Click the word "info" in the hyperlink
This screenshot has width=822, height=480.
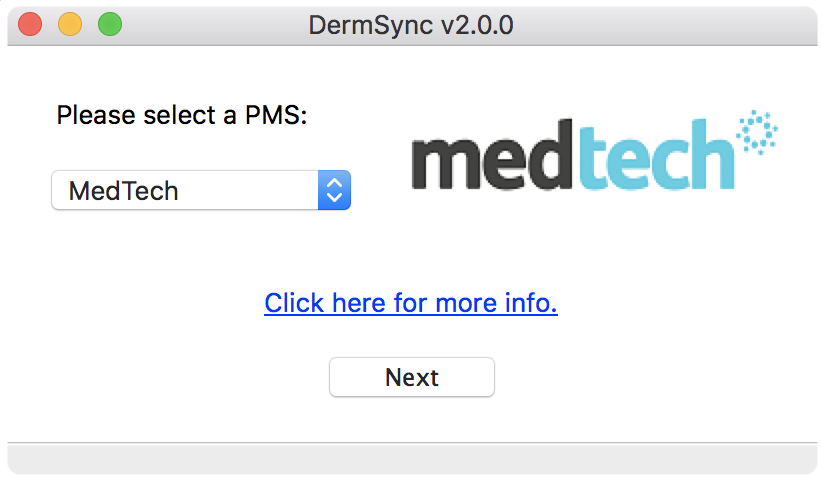point(531,303)
